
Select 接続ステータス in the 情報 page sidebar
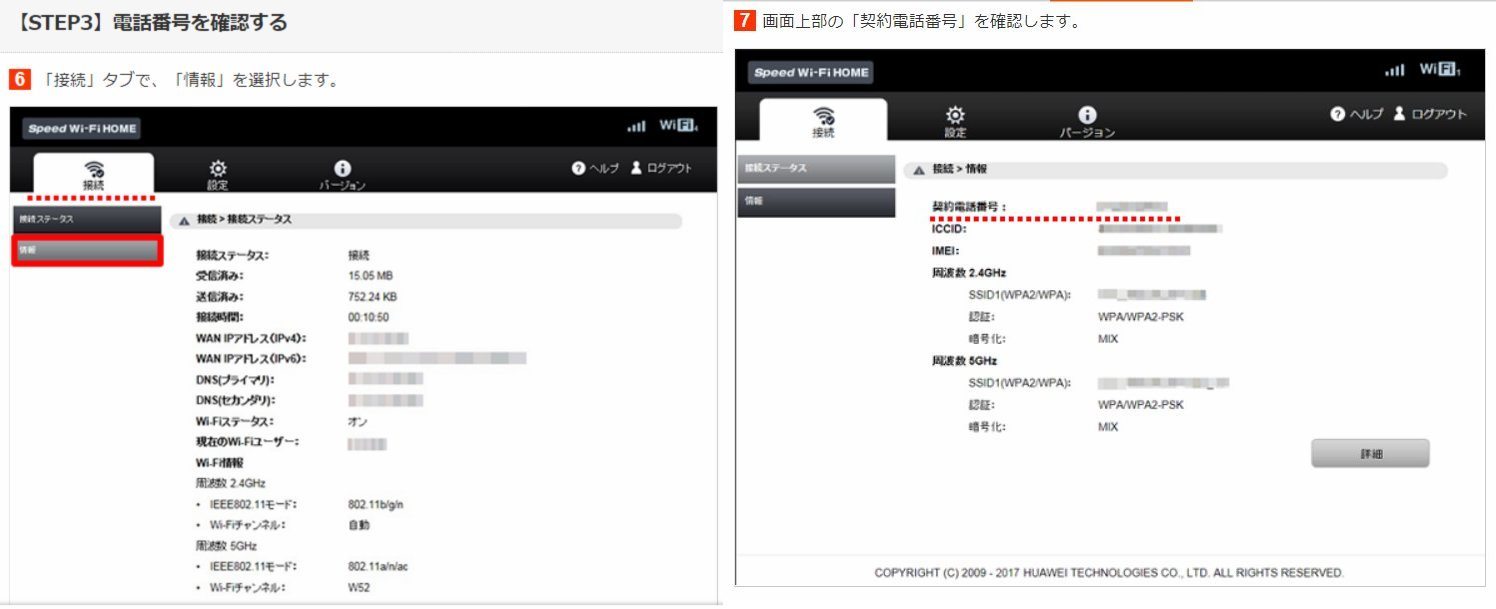(x=816, y=168)
